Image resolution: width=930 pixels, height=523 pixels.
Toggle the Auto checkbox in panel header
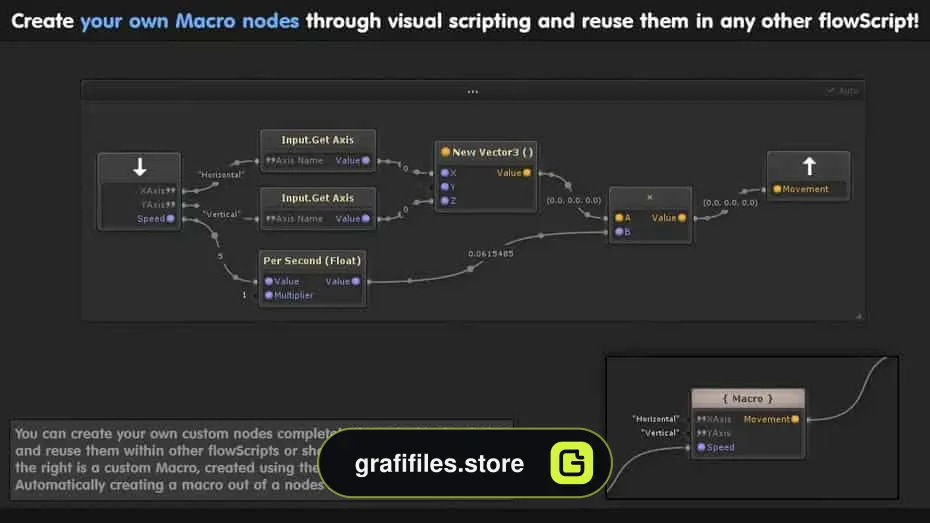[x=830, y=91]
